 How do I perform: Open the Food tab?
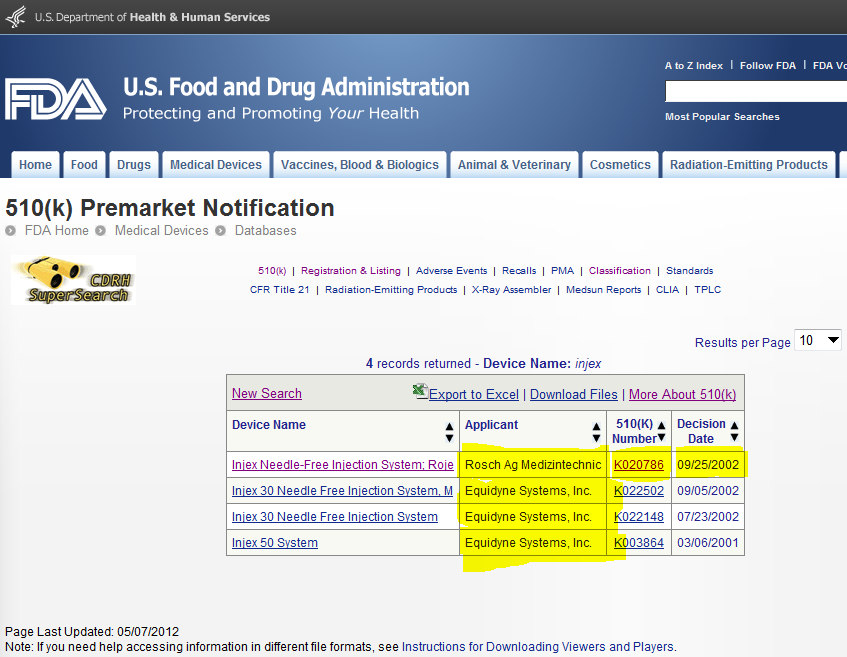tap(84, 165)
